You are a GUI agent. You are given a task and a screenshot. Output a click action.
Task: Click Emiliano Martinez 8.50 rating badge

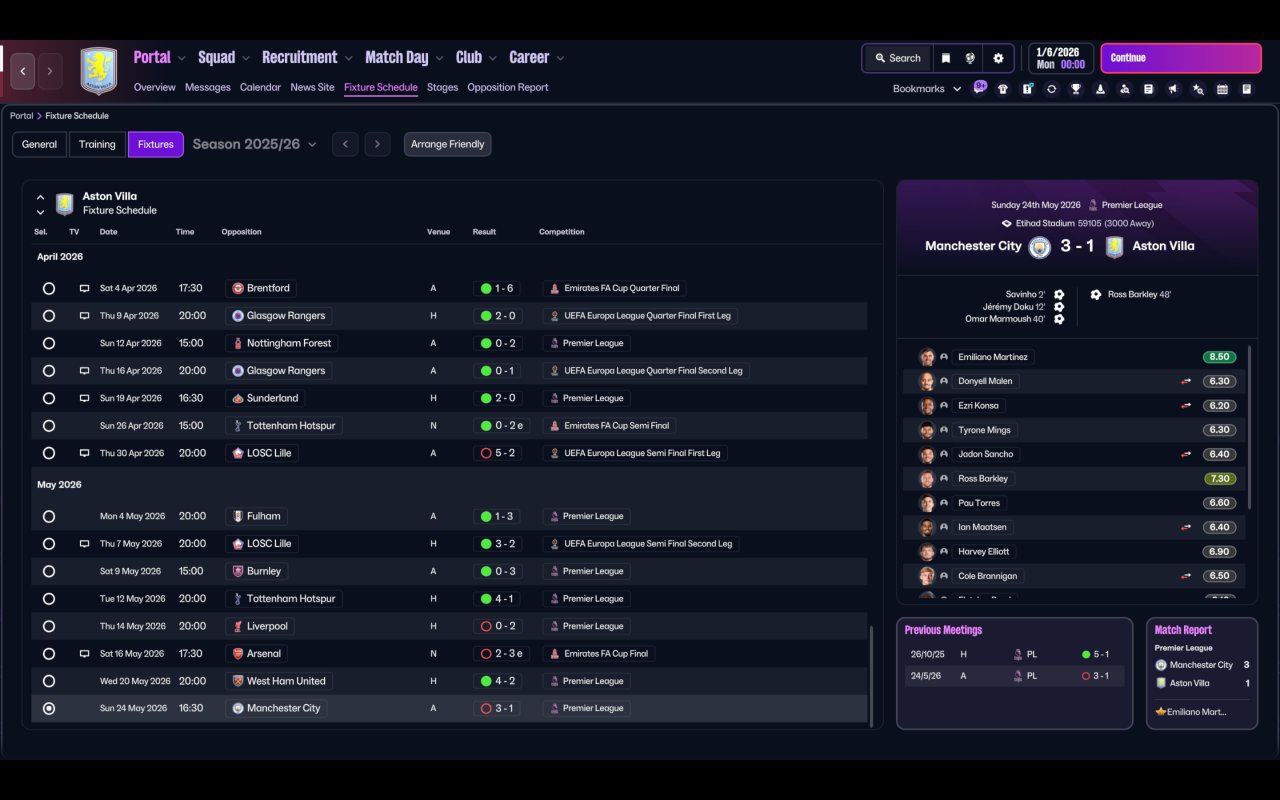pos(1220,357)
